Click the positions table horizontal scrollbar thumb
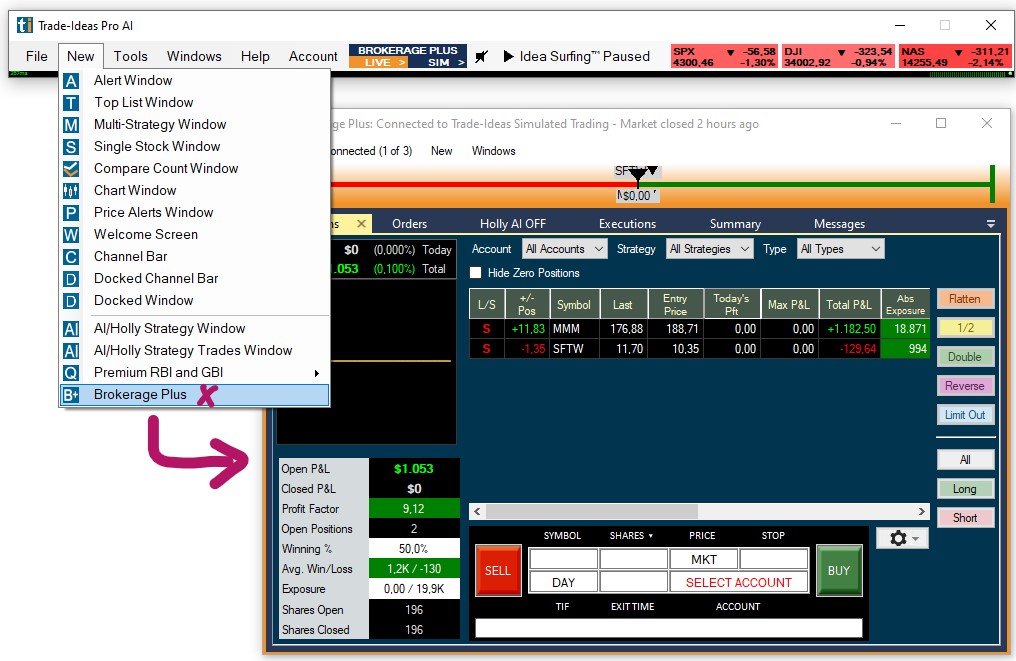The width and height of the screenshot is (1016, 661). (592, 511)
